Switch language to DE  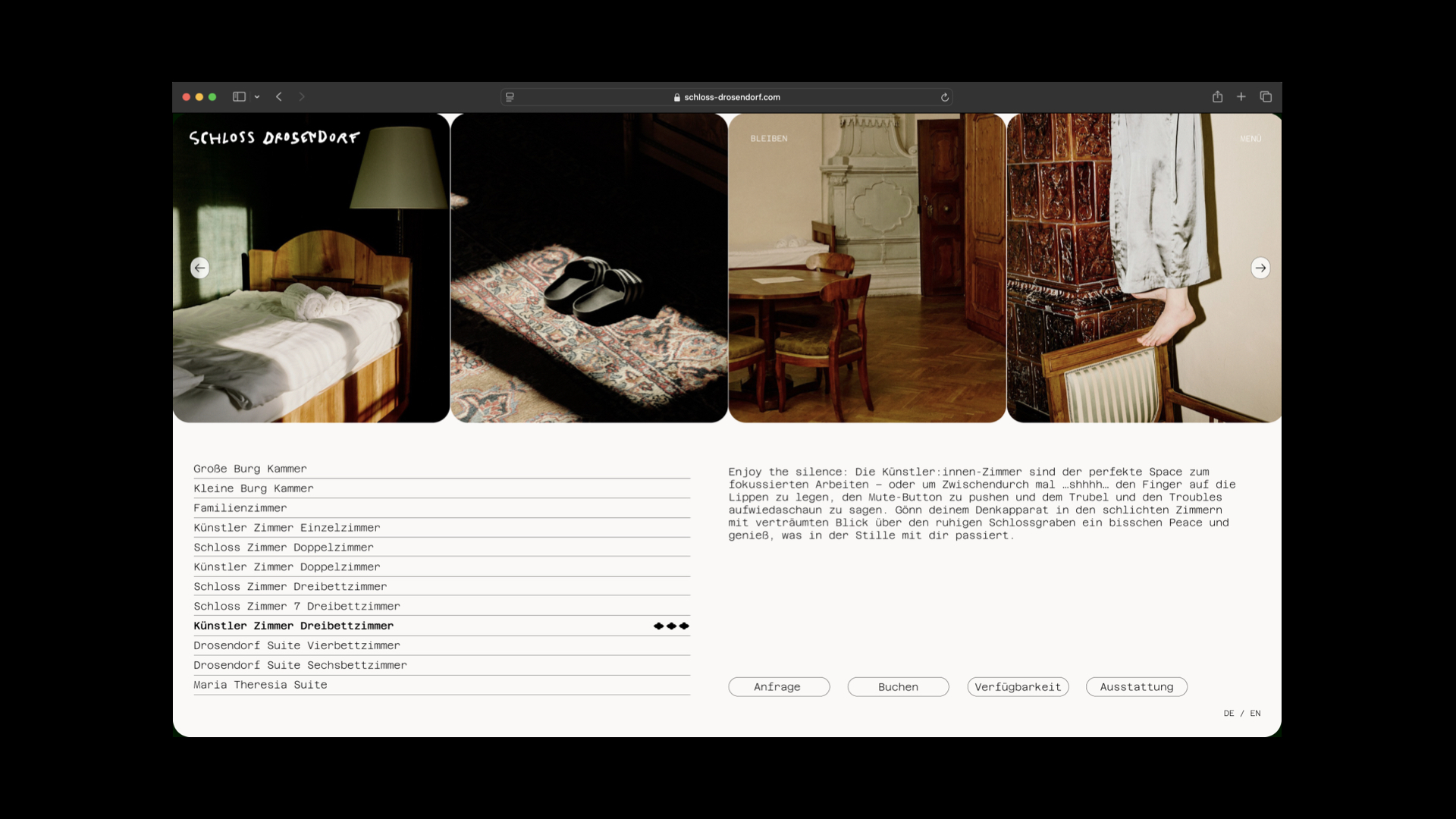(x=1228, y=714)
